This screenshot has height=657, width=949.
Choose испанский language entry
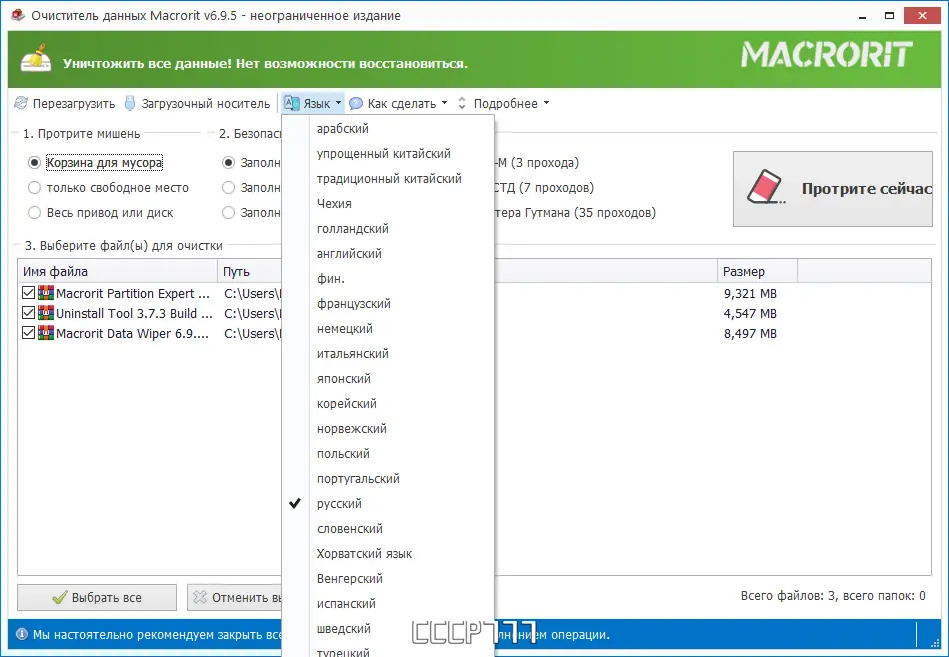click(388, 604)
